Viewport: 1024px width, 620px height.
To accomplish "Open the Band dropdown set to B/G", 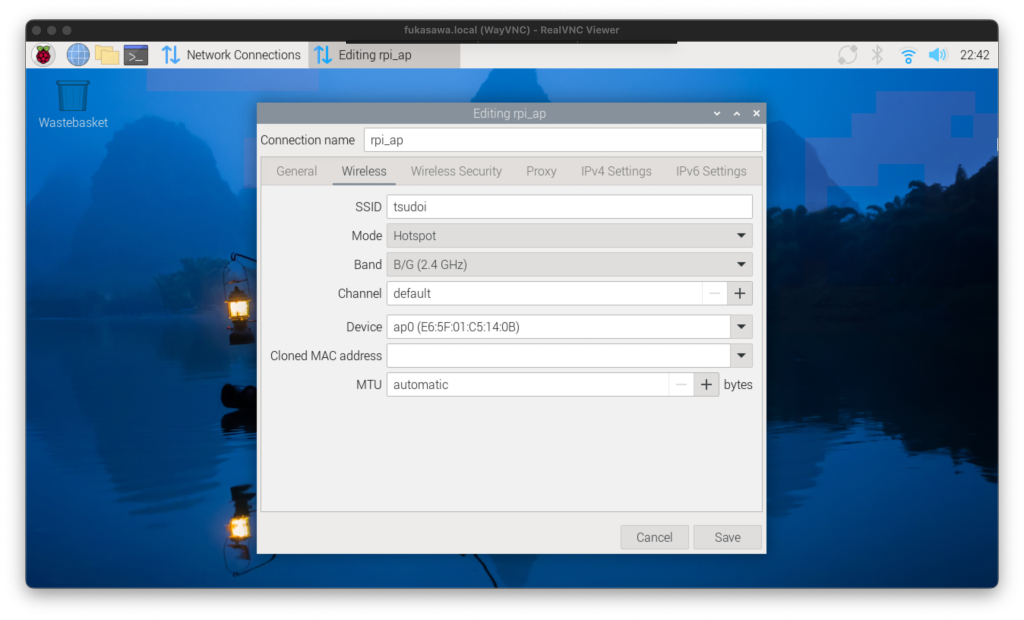I will tap(741, 265).
